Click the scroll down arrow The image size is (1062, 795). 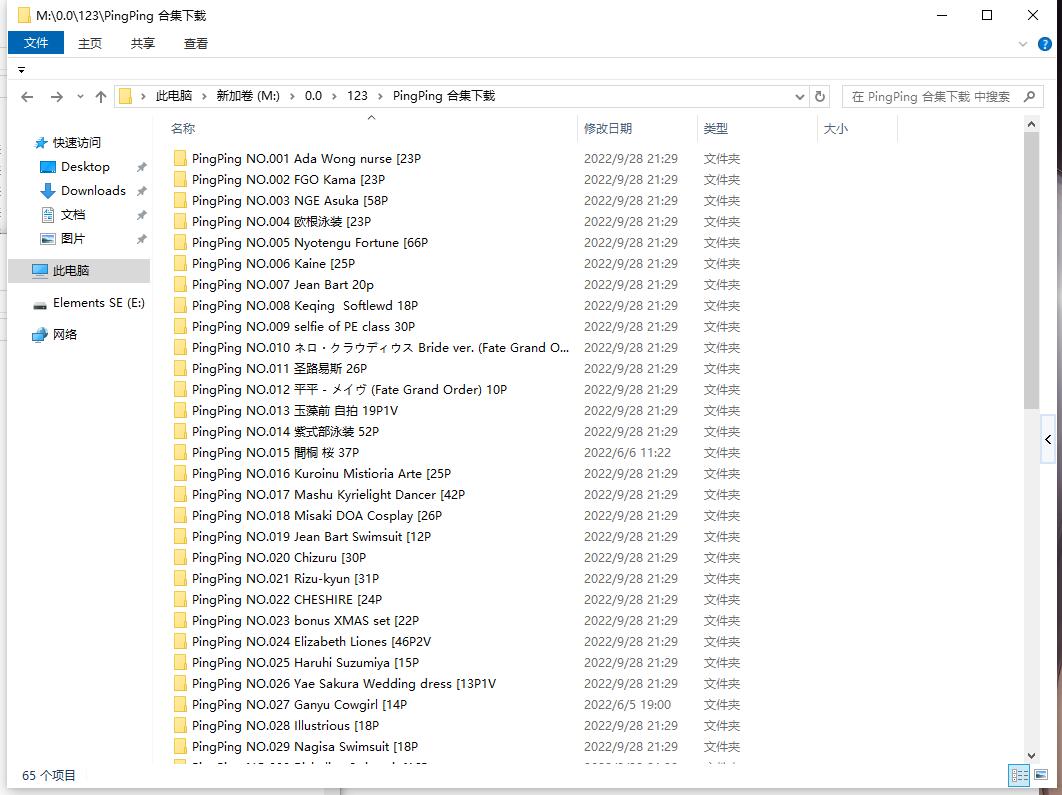tap(1031, 756)
